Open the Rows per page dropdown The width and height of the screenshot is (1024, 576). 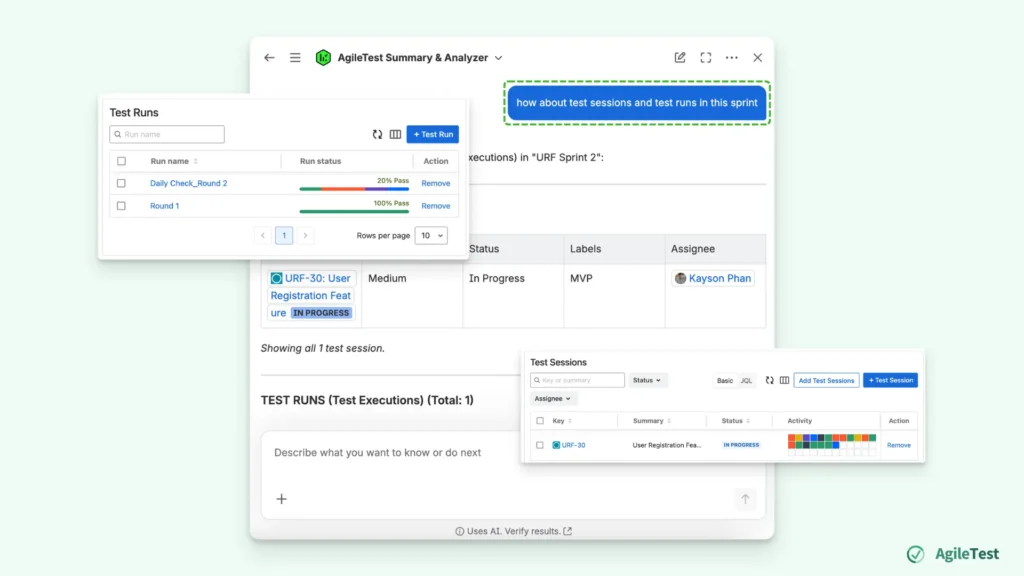[x=431, y=235]
